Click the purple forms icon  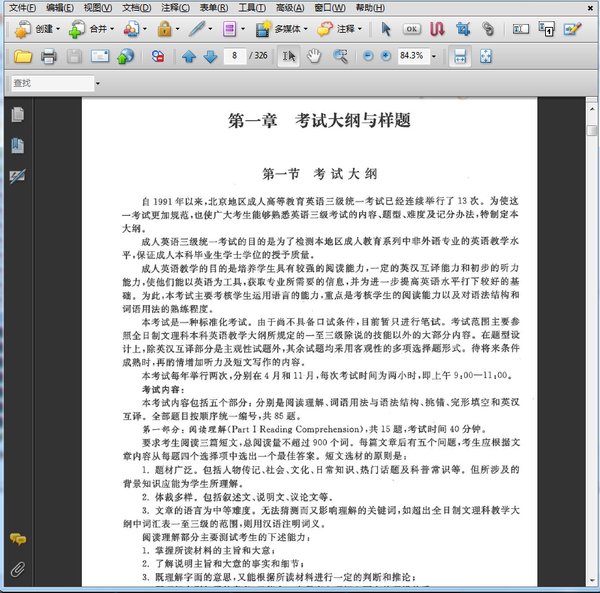[230, 29]
